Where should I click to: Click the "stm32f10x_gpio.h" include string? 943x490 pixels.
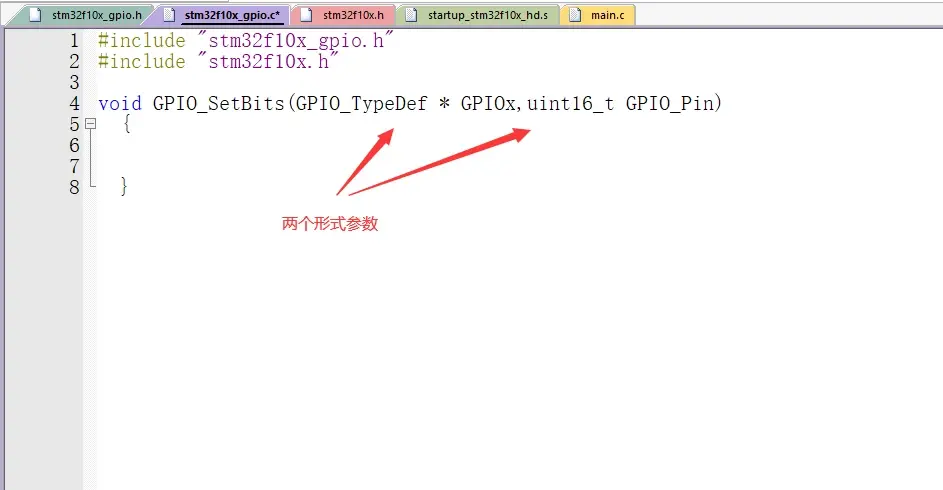[295, 40]
